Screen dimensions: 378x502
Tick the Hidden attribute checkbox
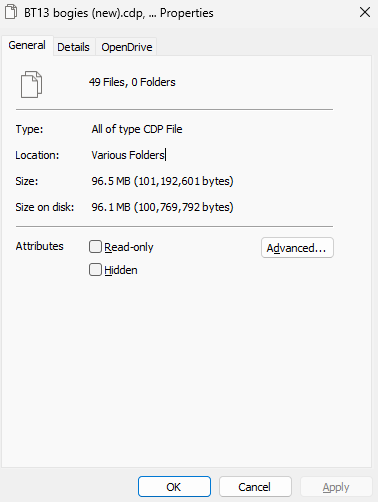coord(95,270)
